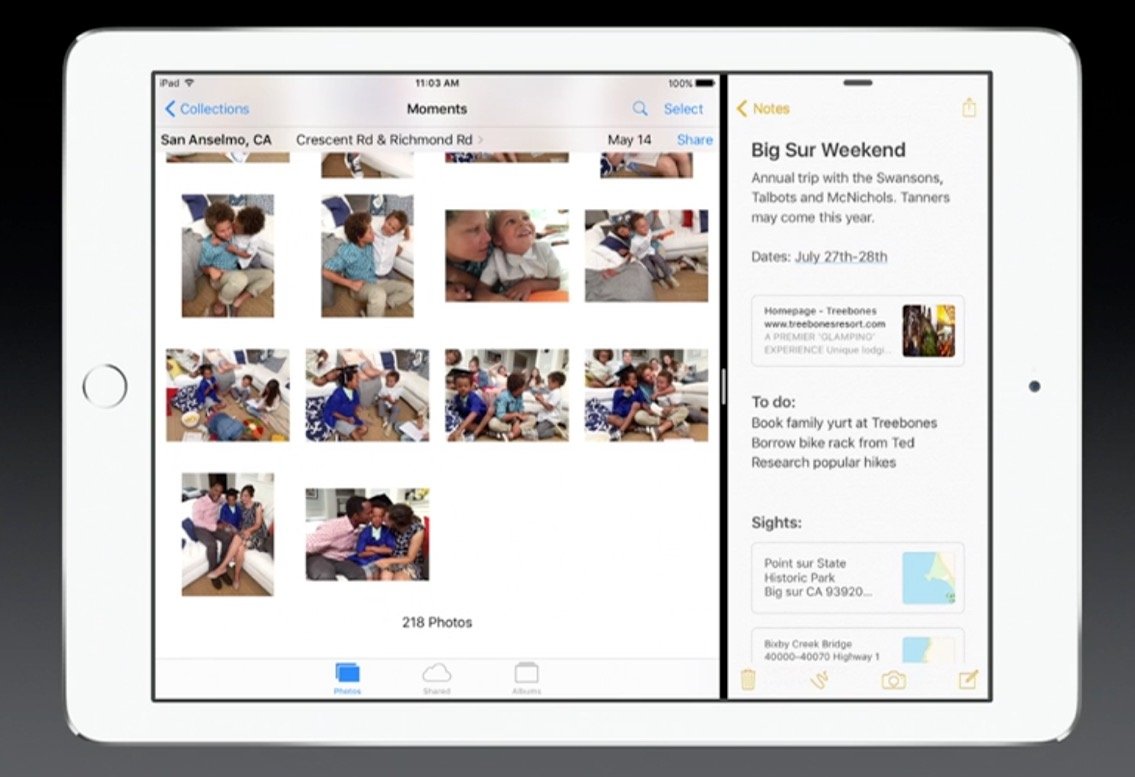The width and height of the screenshot is (1135, 777).
Task: Open the Point sur State Historic Park map card
Action: (x=858, y=578)
